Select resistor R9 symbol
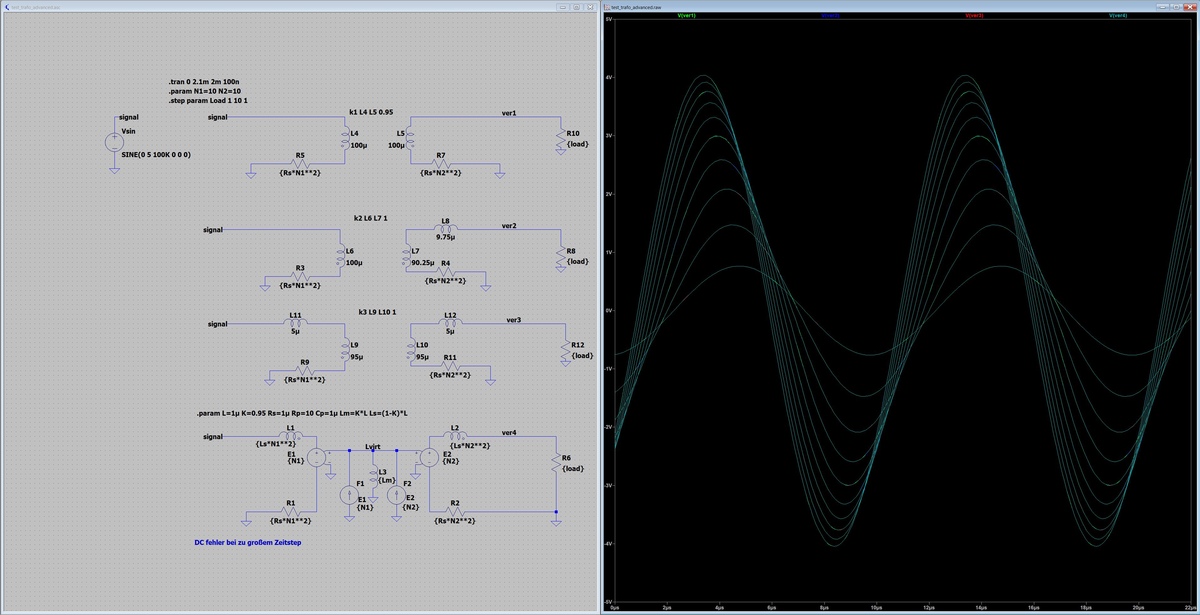The height and width of the screenshot is (615, 1200). pyautogui.click(x=304, y=371)
